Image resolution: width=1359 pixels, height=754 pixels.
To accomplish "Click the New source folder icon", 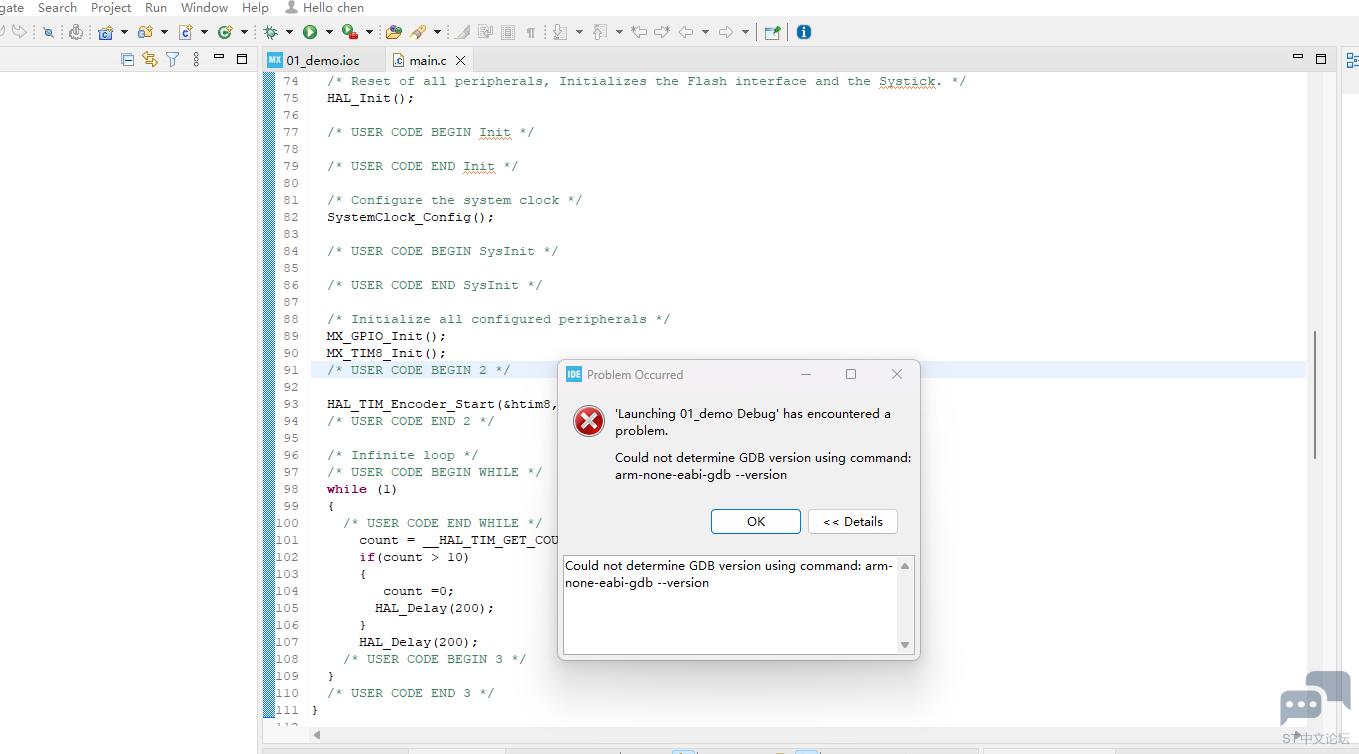I will (x=145, y=32).
